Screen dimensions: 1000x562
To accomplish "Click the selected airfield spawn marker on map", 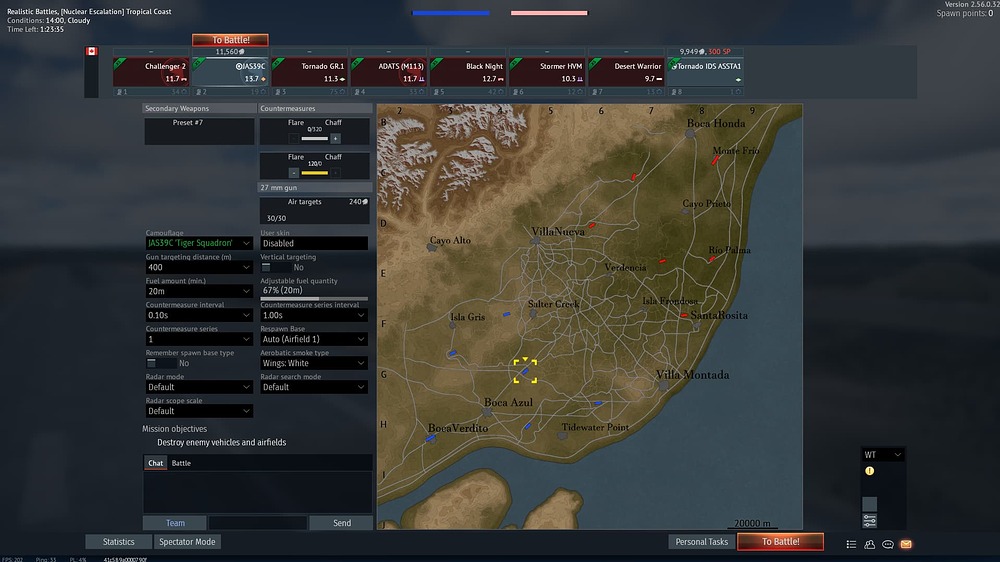I will click(525, 371).
